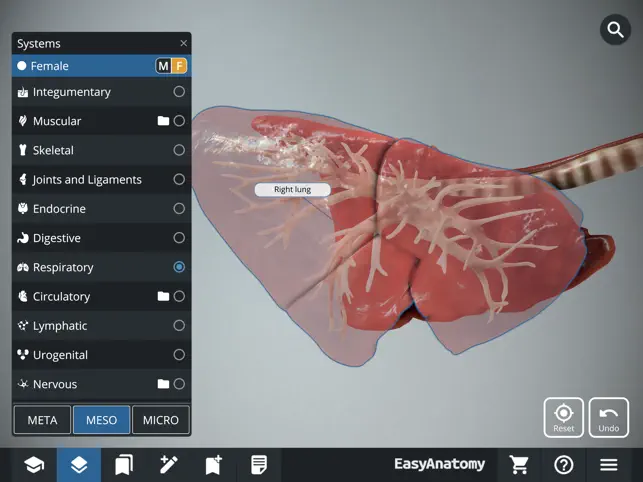Select the magic pen annotation tool

169,465
